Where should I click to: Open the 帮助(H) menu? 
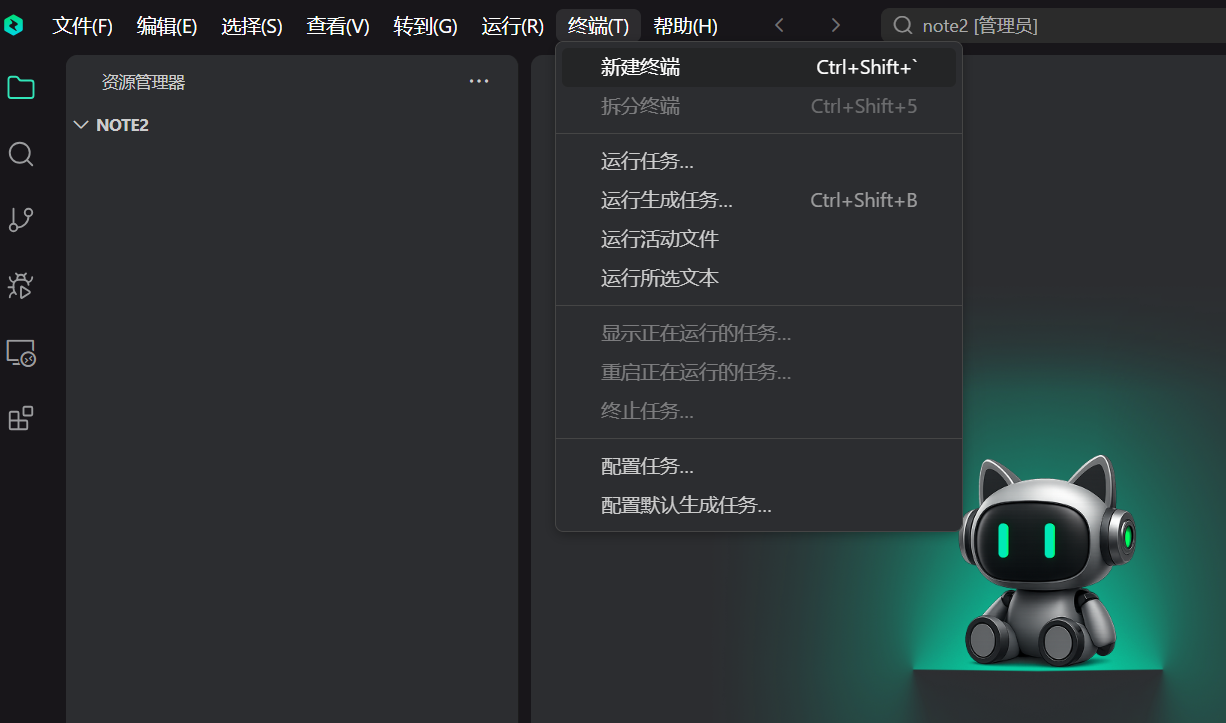click(x=685, y=26)
